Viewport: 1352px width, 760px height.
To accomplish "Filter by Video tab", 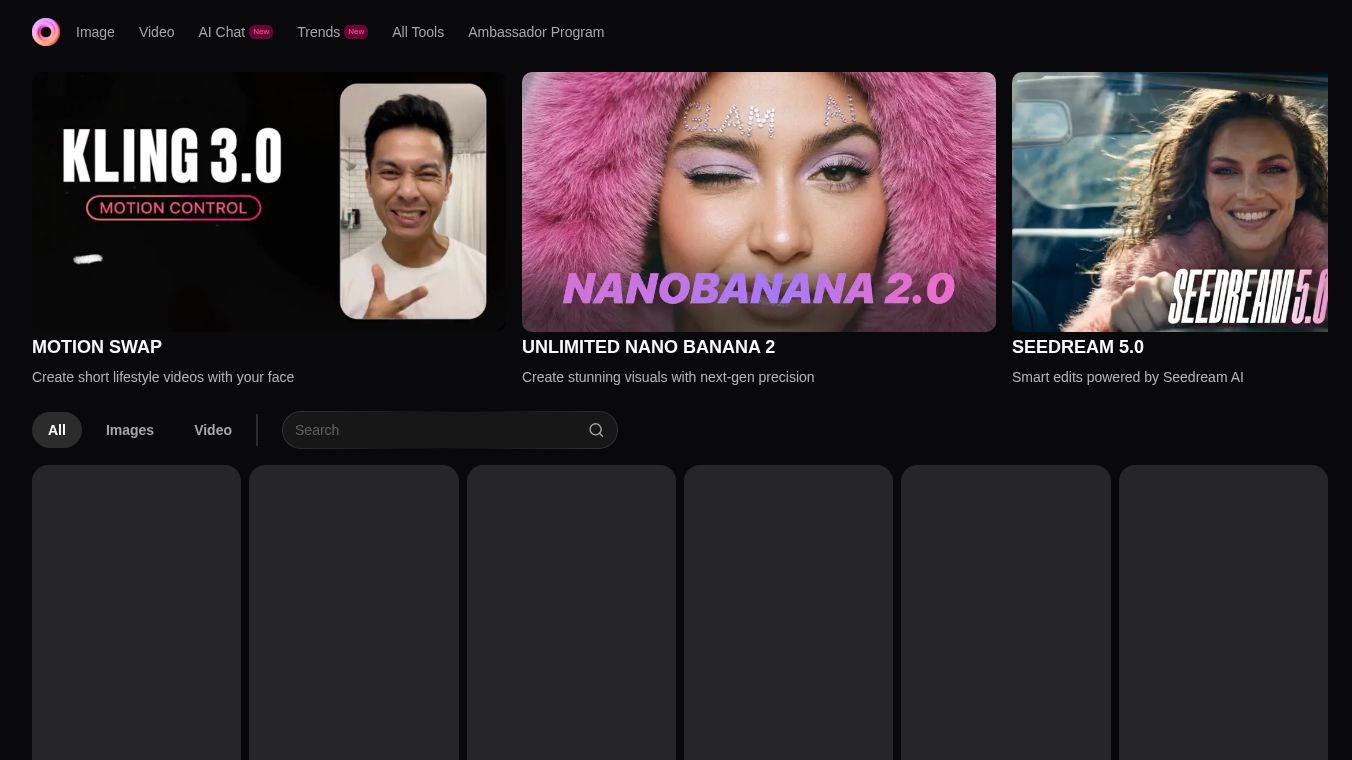I will (213, 430).
